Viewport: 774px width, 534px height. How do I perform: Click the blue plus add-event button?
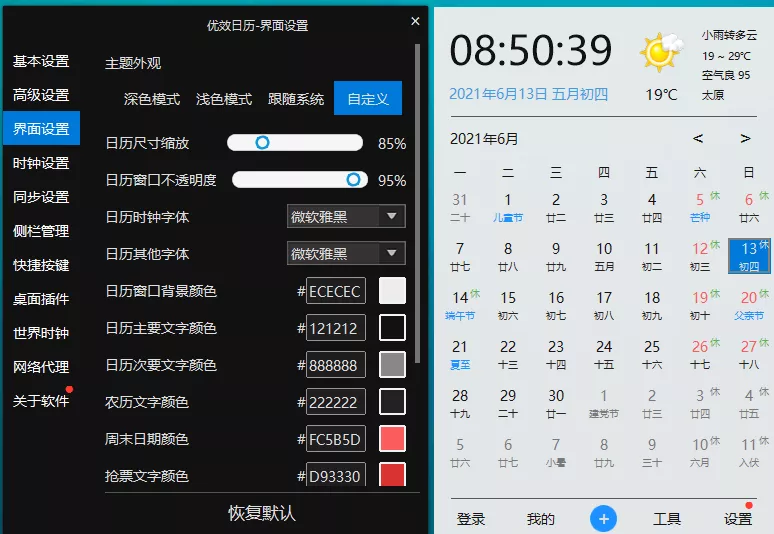(603, 519)
